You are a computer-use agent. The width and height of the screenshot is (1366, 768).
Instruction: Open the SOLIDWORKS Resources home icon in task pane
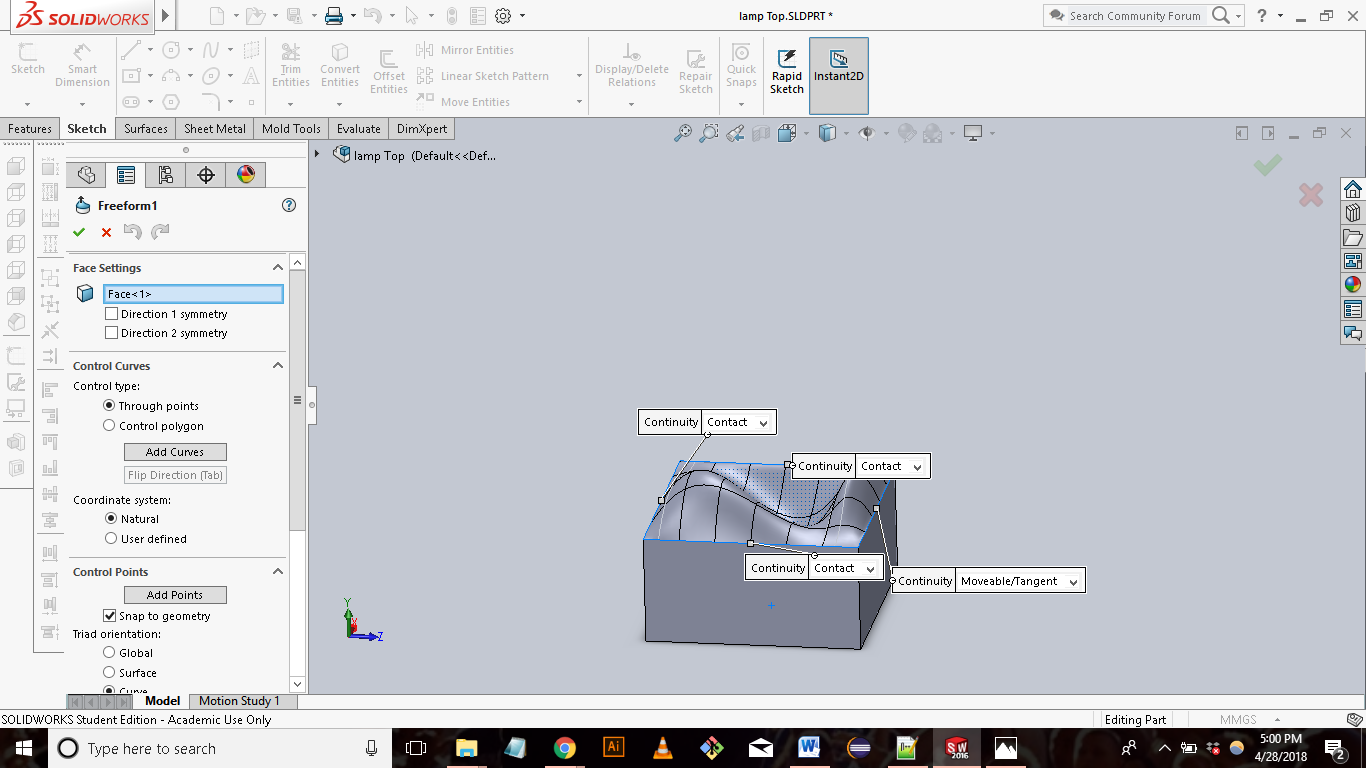tap(1353, 189)
